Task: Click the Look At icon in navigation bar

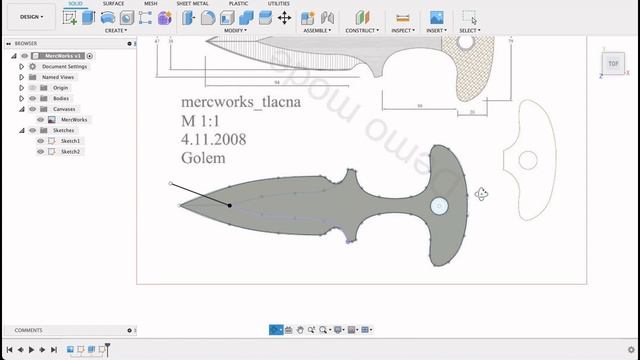Action: 289,330
